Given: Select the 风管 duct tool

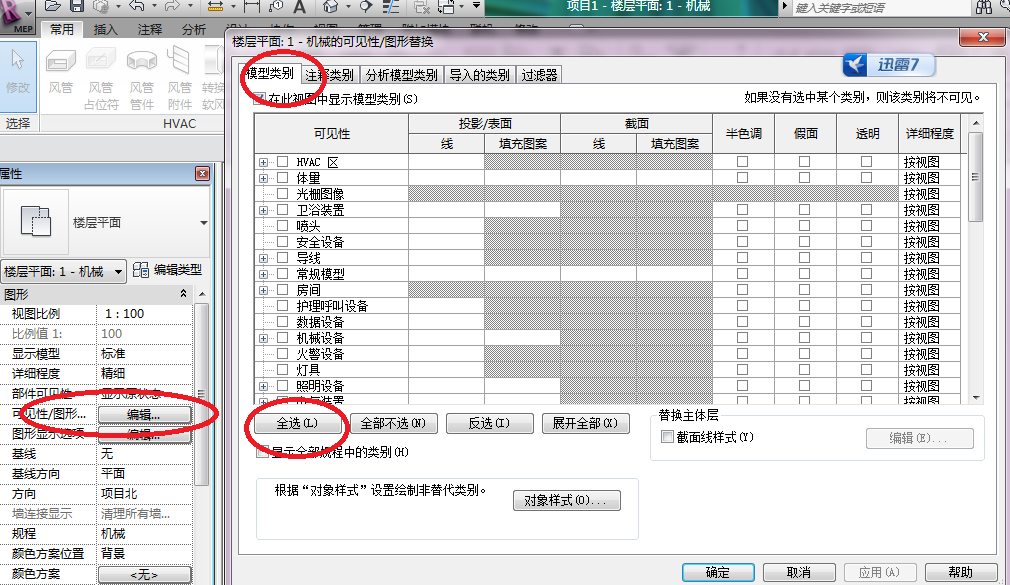Looking at the screenshot, I should 61,74.
